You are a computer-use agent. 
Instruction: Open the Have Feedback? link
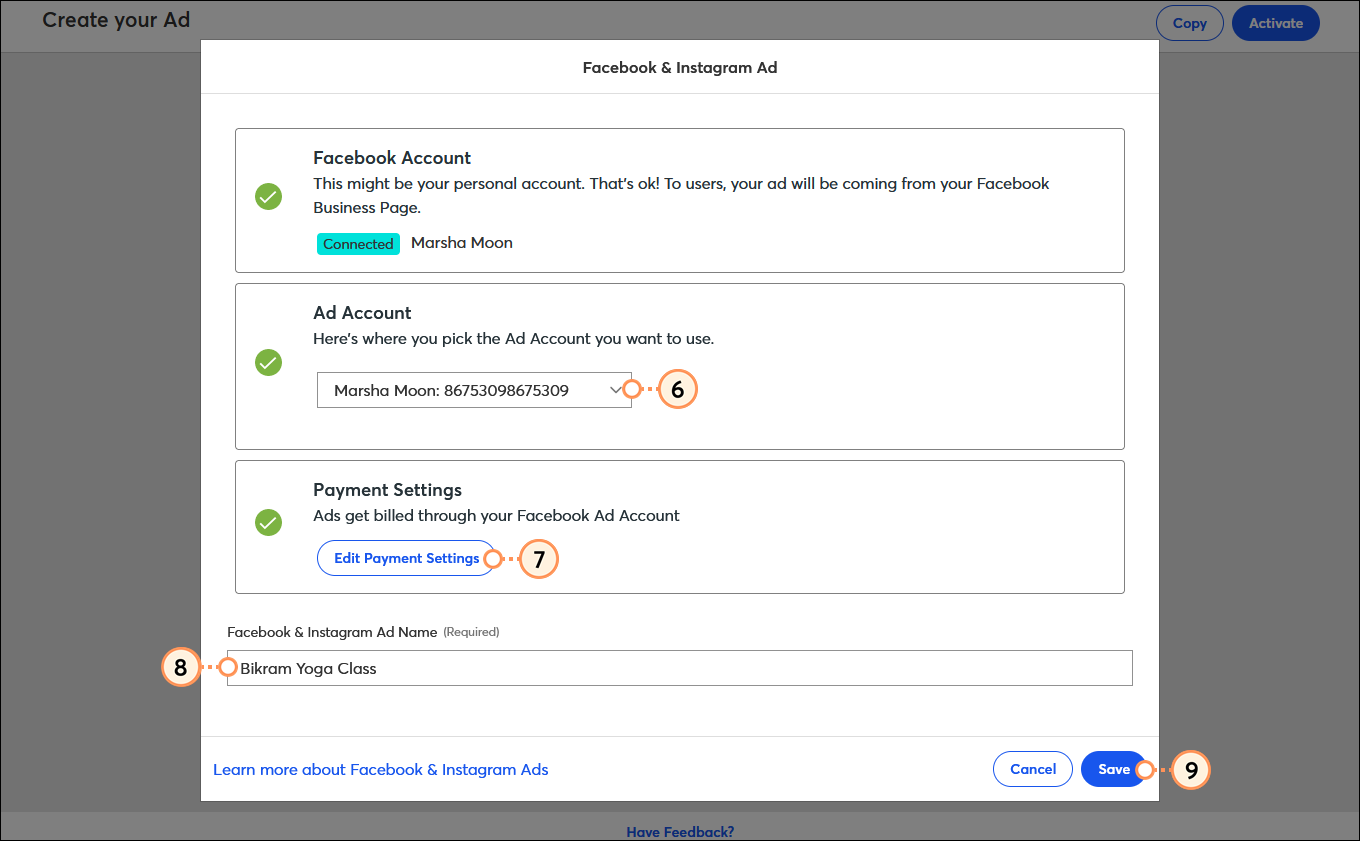tap(680, 832)
